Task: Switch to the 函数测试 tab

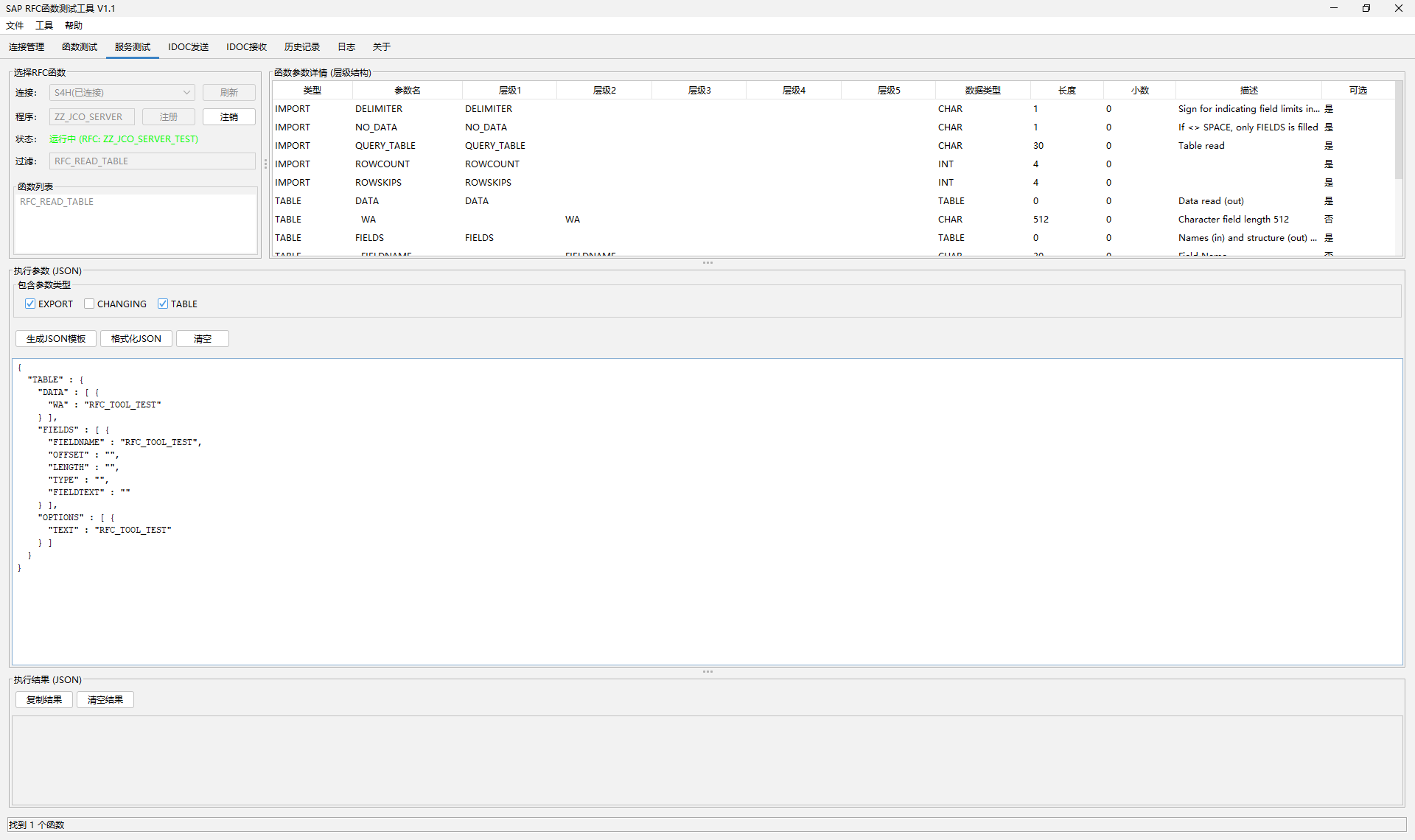Action: [x=80, y=47]
